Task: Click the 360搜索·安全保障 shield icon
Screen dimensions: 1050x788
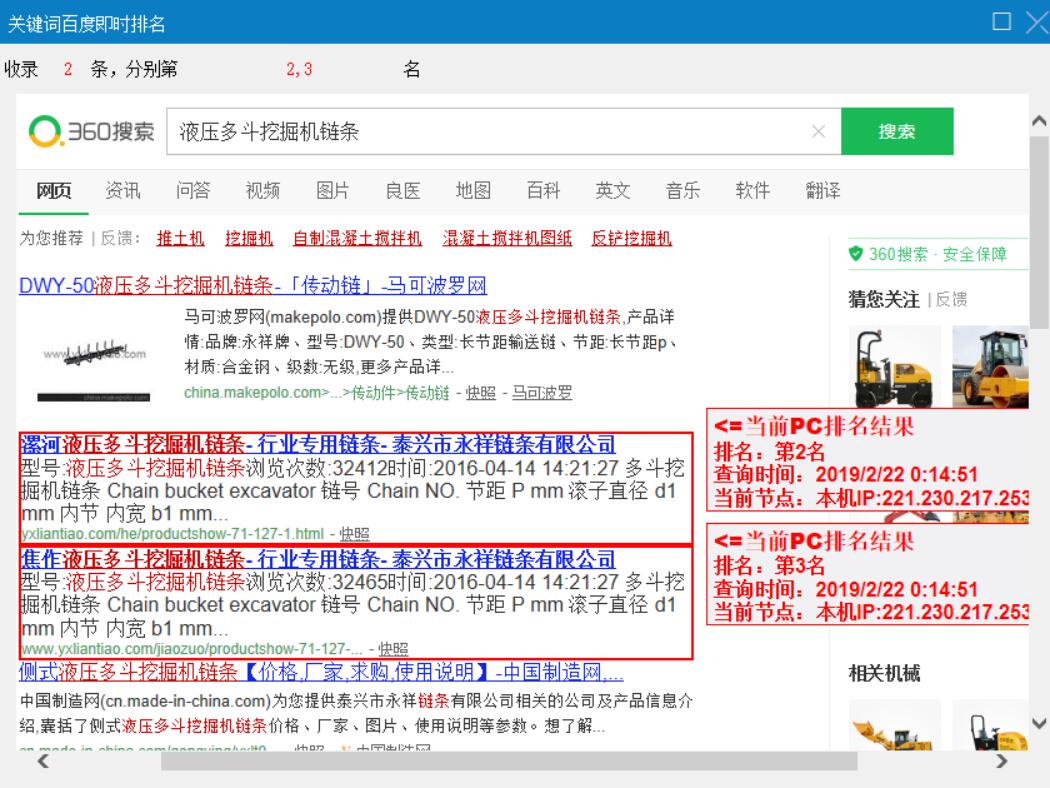Action: (855, 254)
